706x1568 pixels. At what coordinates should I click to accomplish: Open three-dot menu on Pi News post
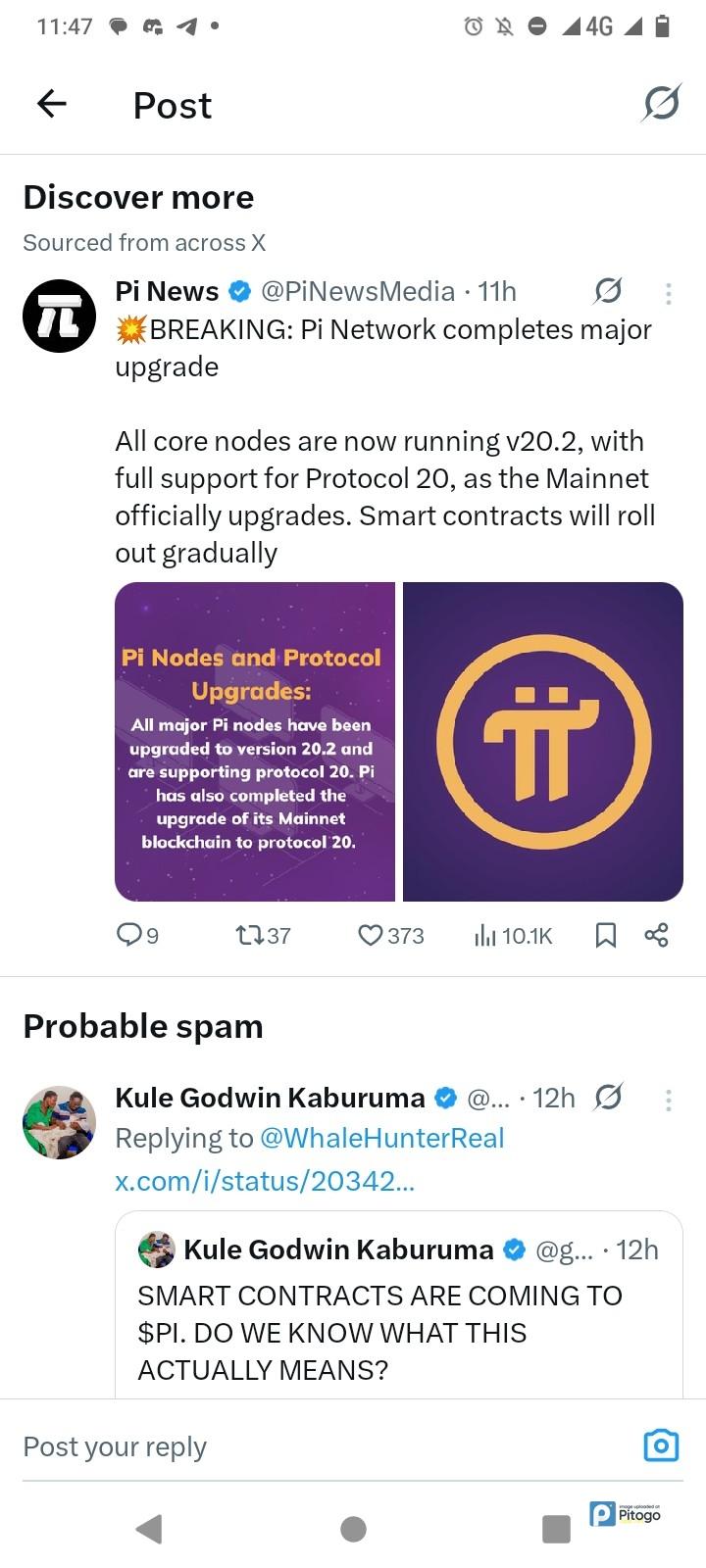[668, 293]
